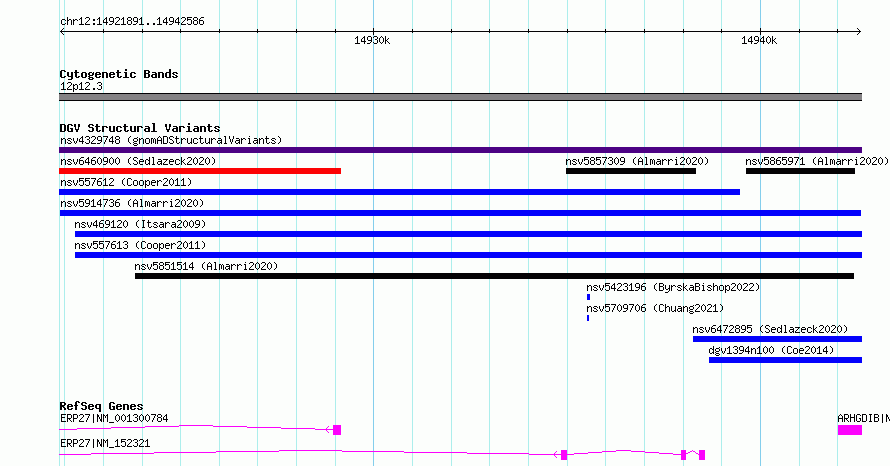Image resolution: width=890 pixels, height=466 pixels.
Task: Open nsv6472895 (Sedlazeck2020) label
Action: pos(770,329)
